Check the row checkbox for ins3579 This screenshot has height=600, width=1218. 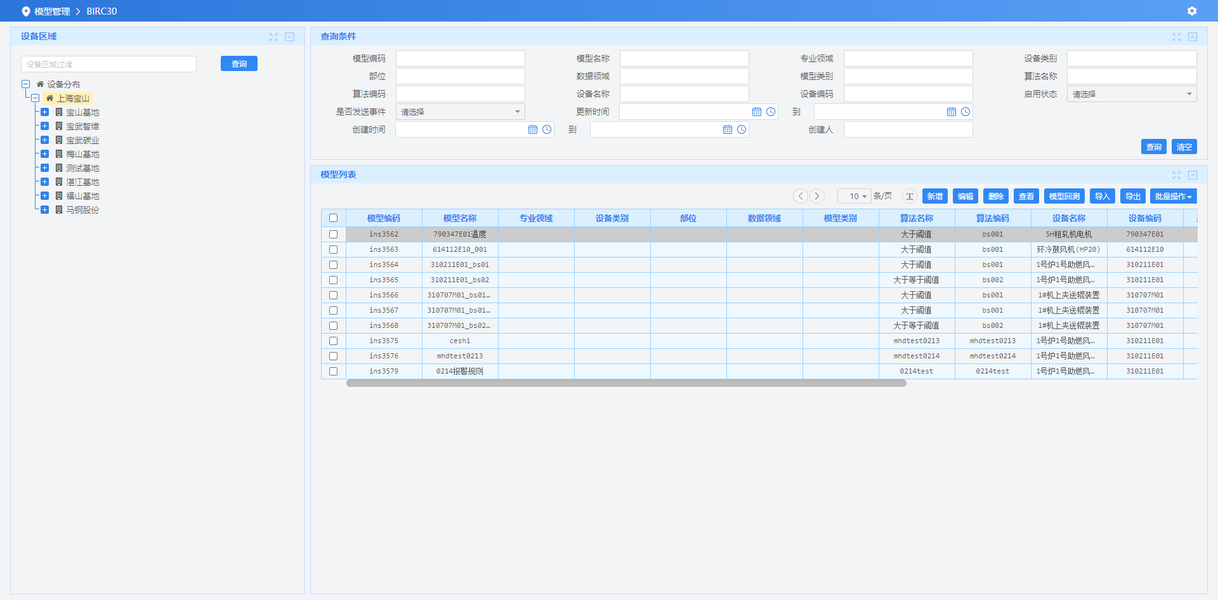333,371
